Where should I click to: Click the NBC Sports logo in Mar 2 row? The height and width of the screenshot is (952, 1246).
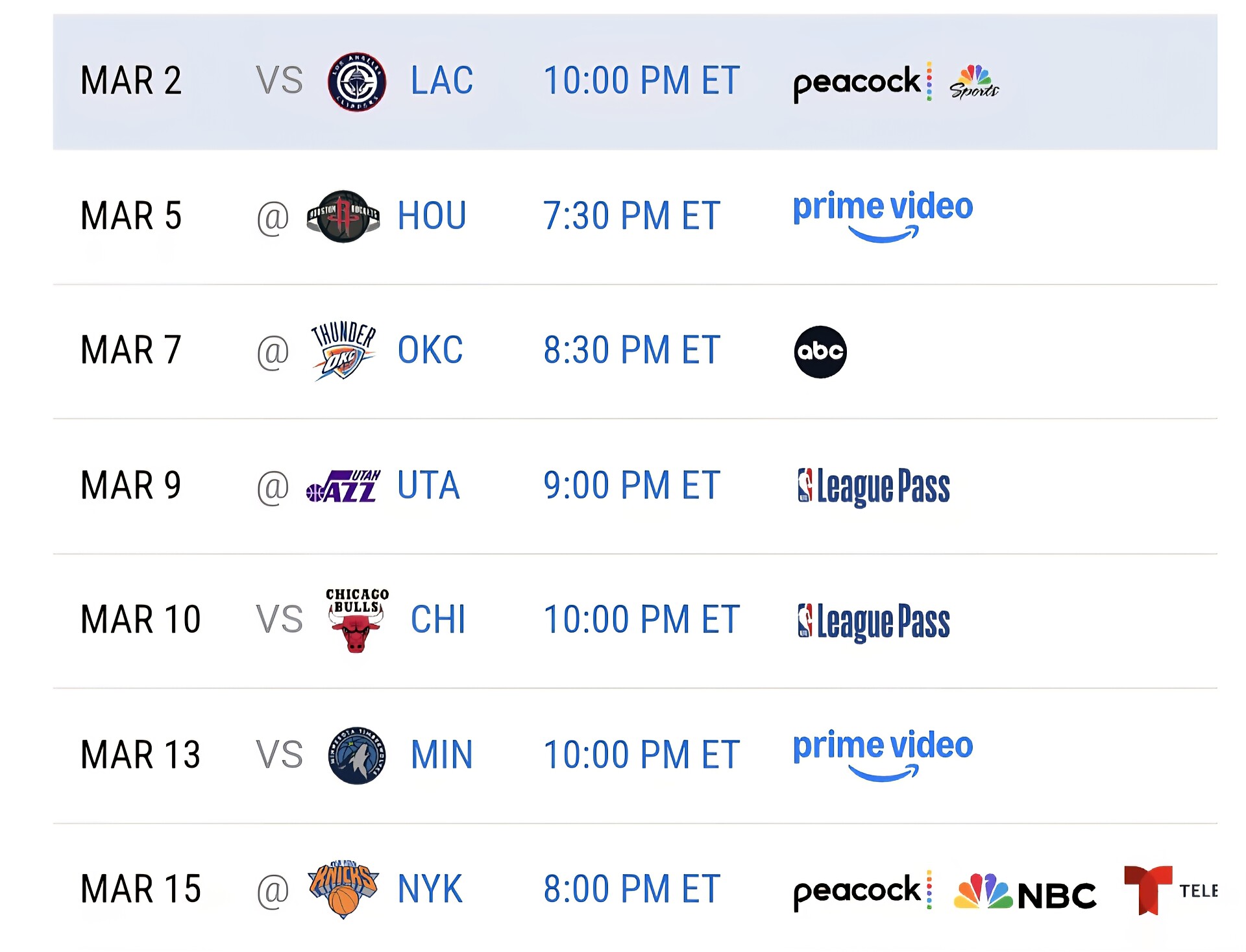point(973,82)
